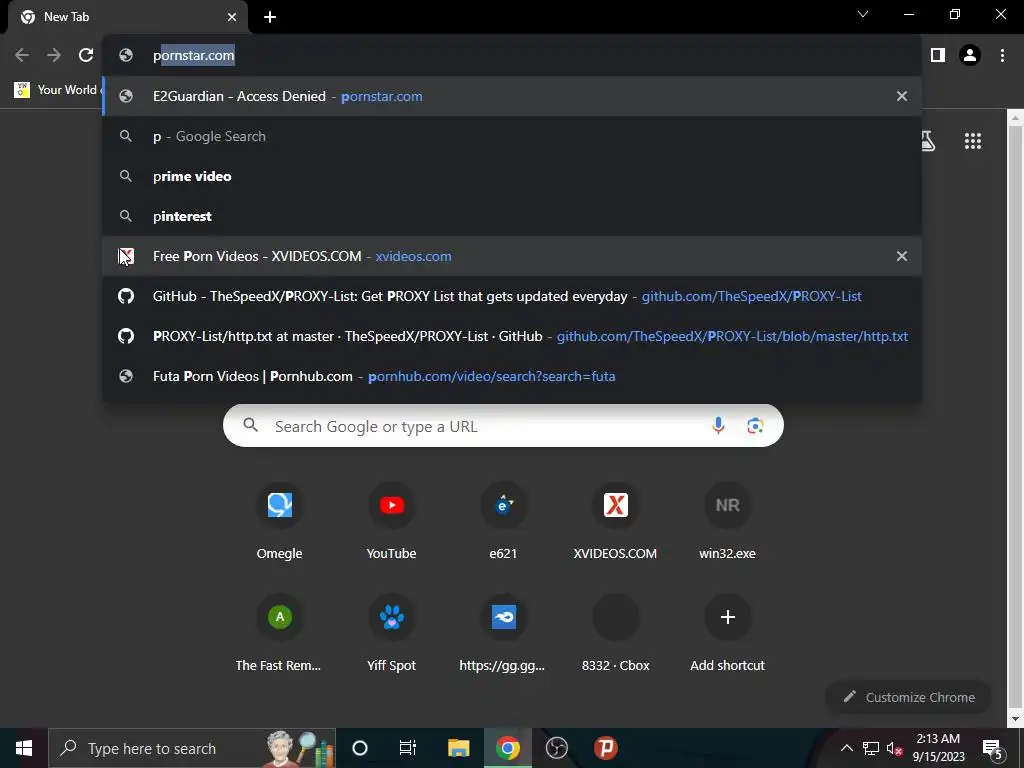Click the Chrome icon on the taskbar
Image resolution: width=1024 pixels, height=768 pixels.
(x=507, y=748)
